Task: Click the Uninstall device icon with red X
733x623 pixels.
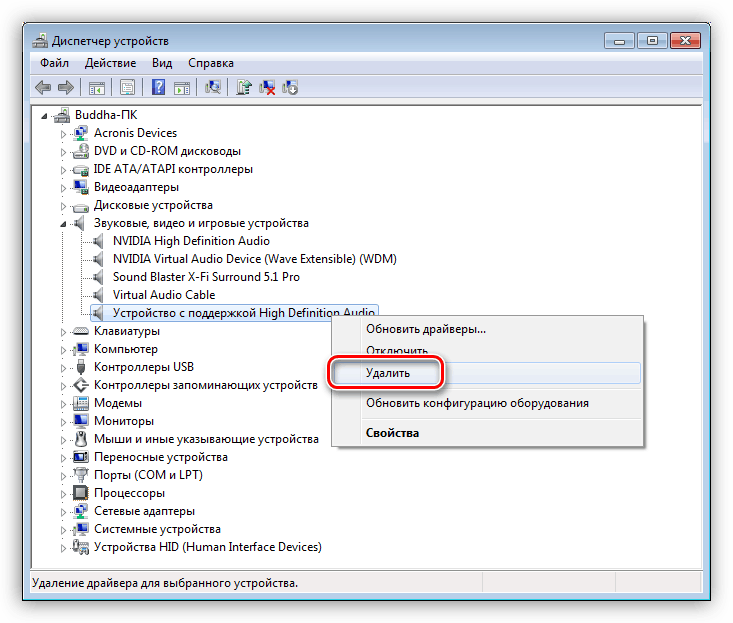Action: coord(267,87)
